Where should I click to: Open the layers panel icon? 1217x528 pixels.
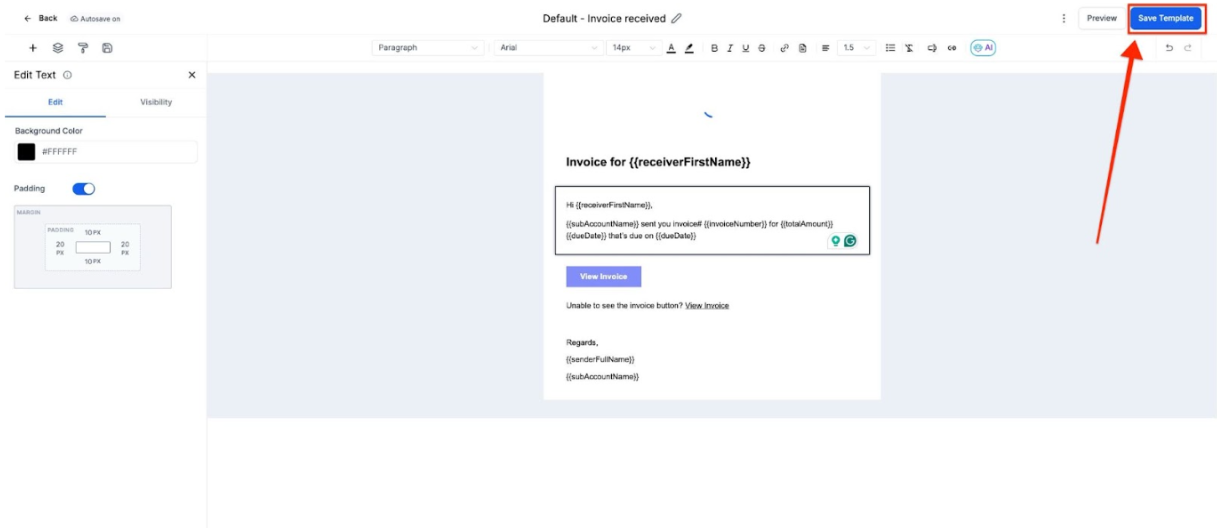coord(58,48)
